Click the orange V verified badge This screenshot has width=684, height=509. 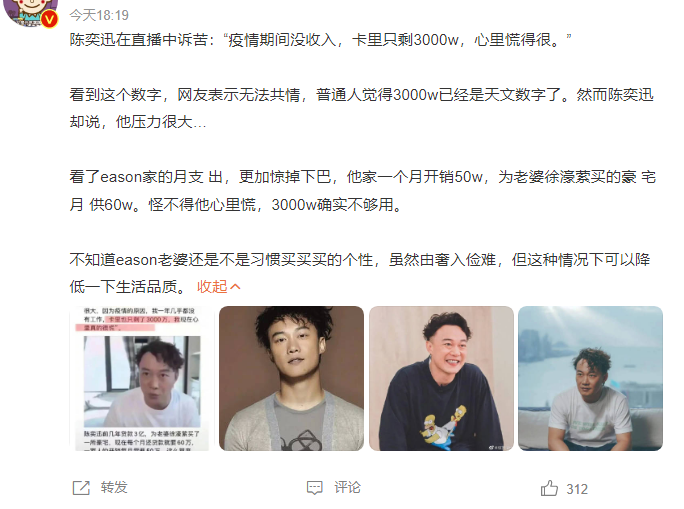pyautogui.click(x=50, y=19)
